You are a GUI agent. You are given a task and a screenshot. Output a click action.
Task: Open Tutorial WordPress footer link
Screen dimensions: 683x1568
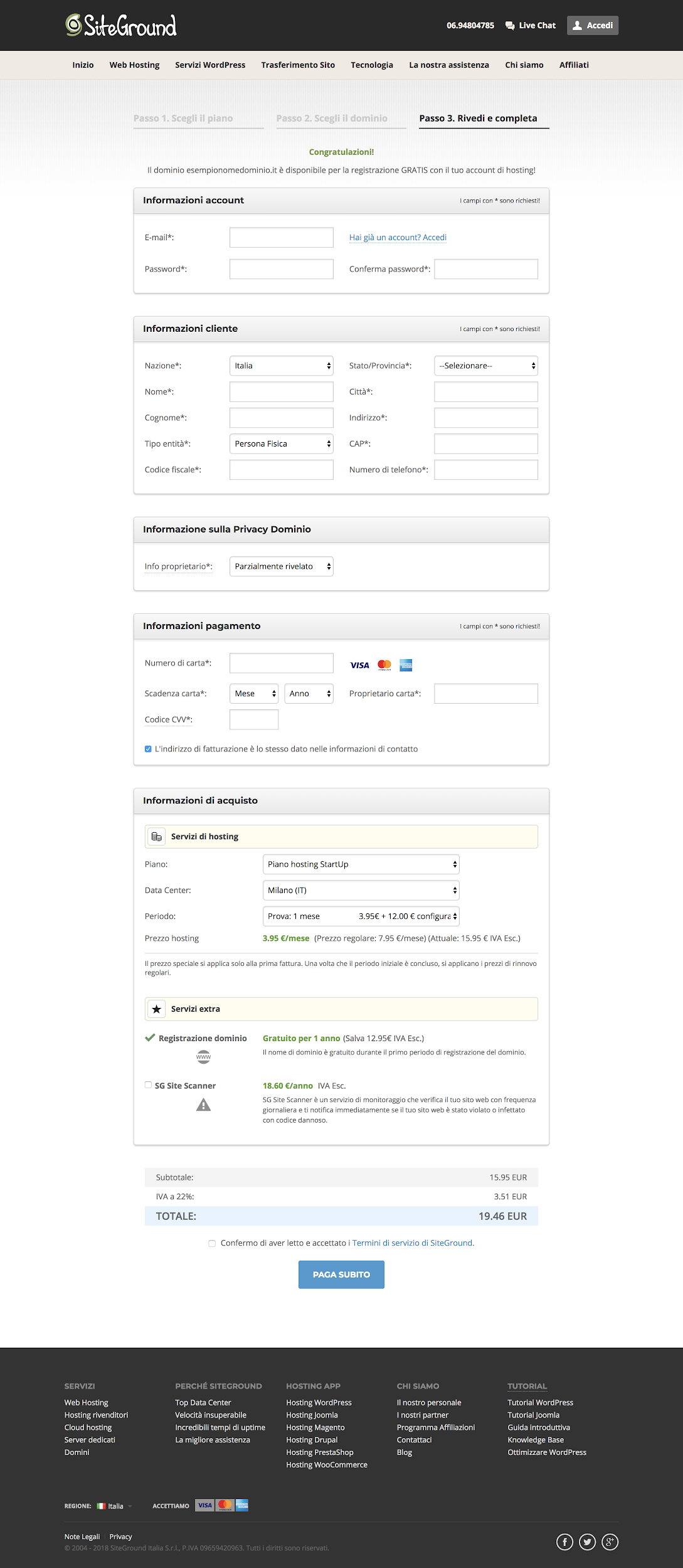[x=540, y=1403]
